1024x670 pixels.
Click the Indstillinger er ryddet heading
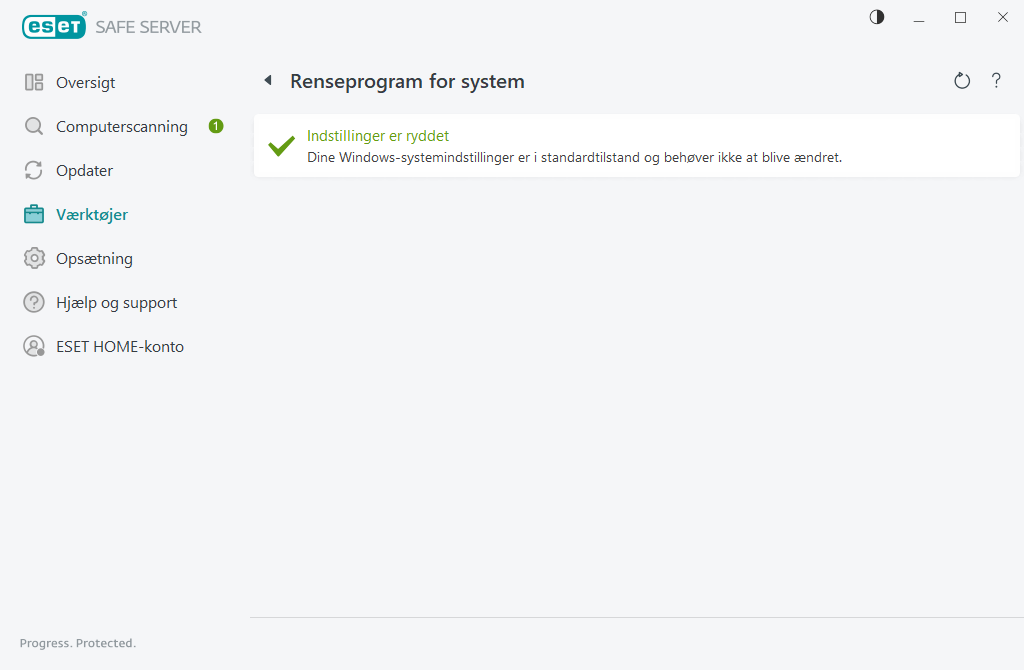point(378,135)
